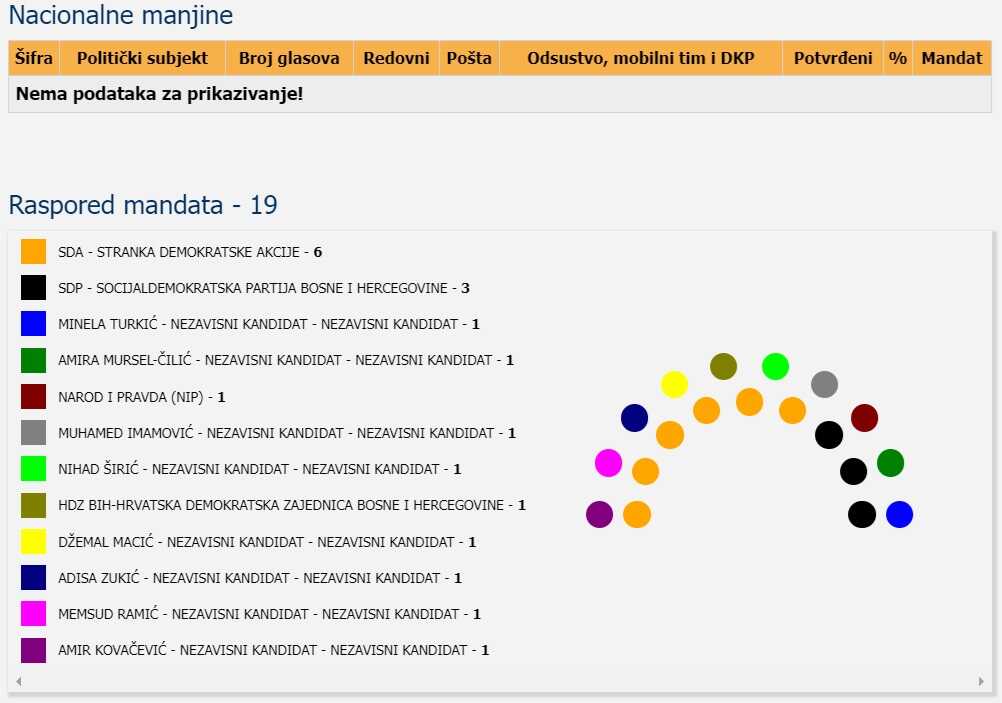The width and height of the screenshot is (1002, 703).
Task: Select the navy blue seat dot in the chart
Action: (634, 418)
